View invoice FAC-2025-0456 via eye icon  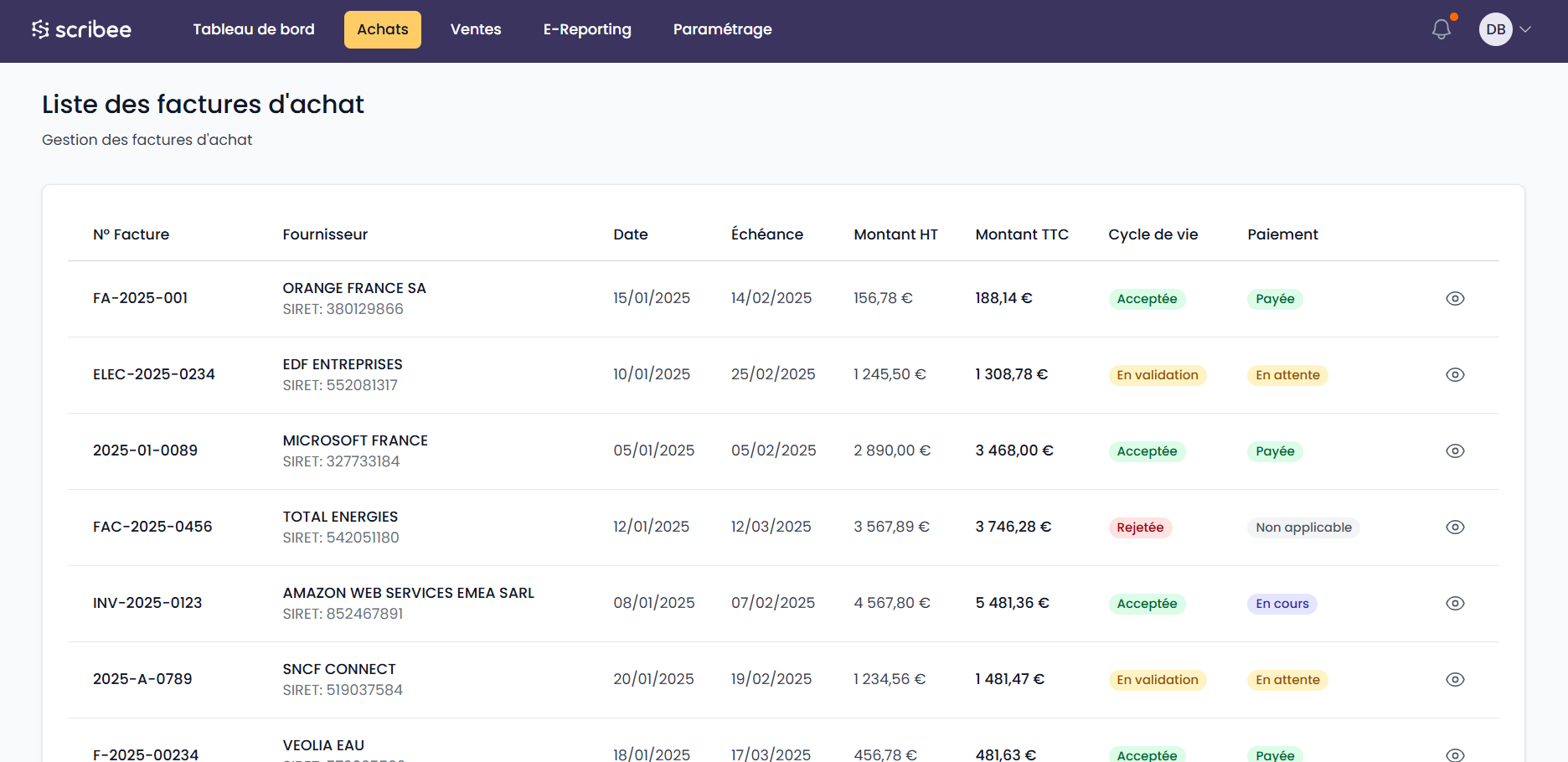pyautogui.click(x=1455, y=528)
